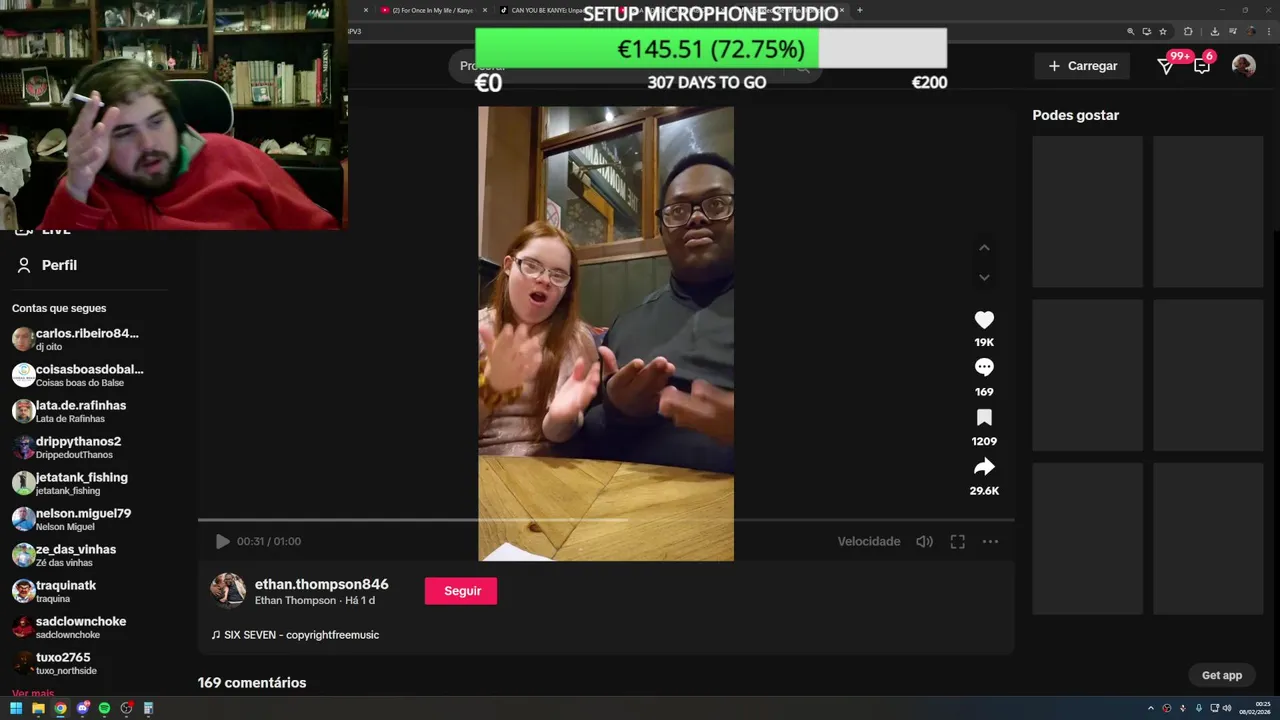The image size is (1280, 720).
Task: Click the TikTok video player
Action: (x=606, y=334)
